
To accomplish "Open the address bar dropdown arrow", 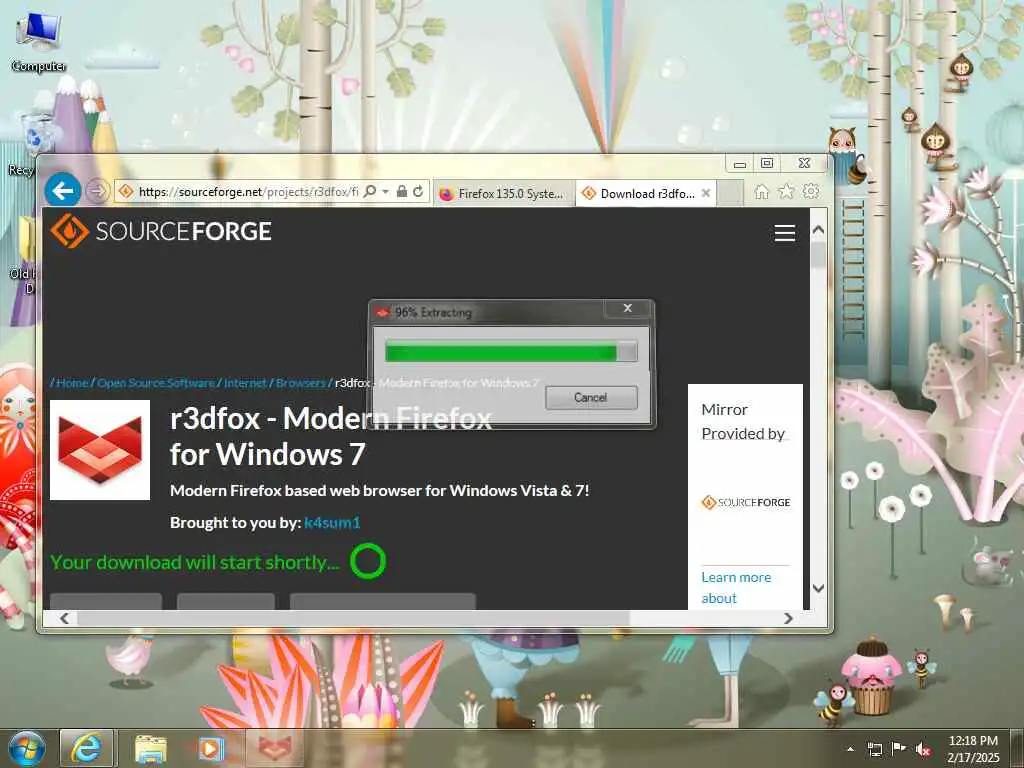I will [x=385, y=191].
